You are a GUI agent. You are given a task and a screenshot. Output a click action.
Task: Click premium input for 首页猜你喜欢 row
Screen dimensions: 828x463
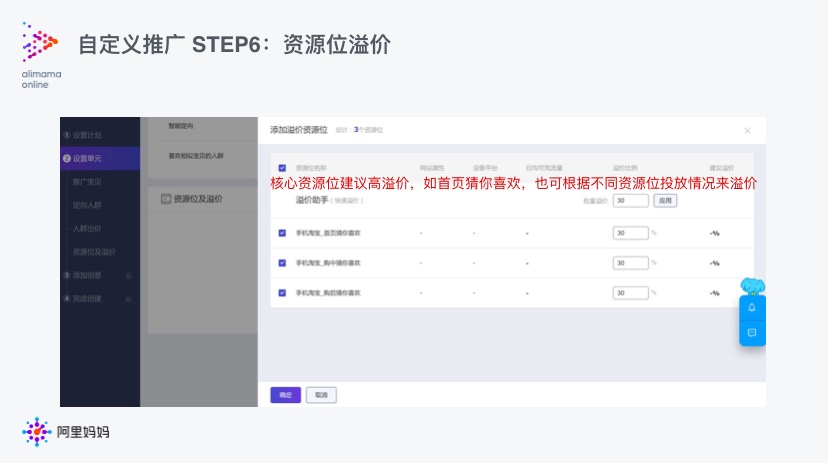pyautogui.click(x=631, y=233)
